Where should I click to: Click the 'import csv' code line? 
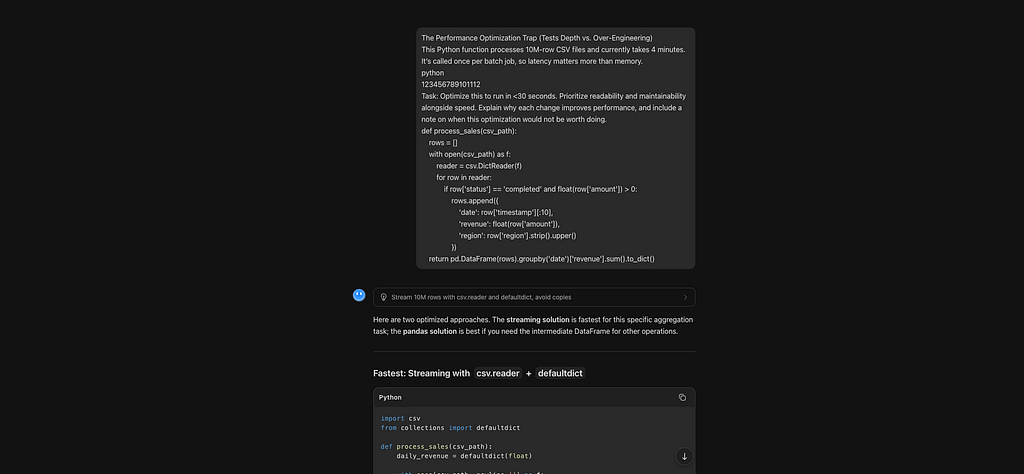401,419
